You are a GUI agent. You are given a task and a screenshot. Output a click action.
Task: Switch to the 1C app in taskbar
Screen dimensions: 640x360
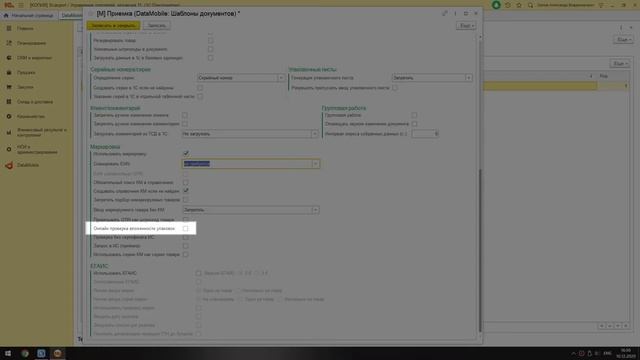point(58,353)
